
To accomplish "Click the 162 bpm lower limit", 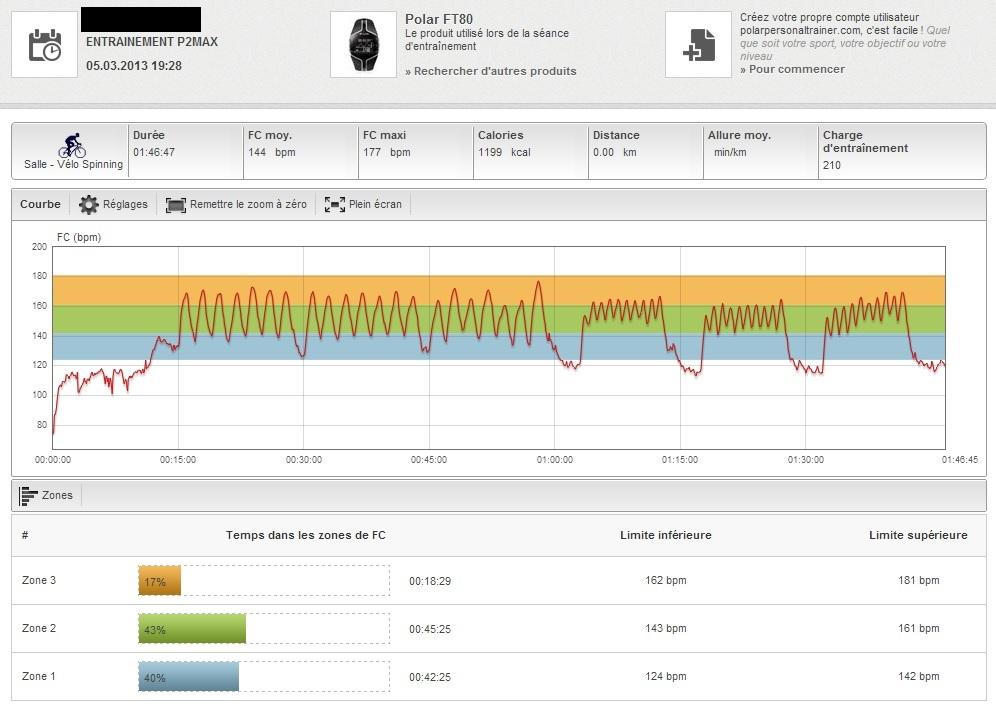I will pos(666,580).
